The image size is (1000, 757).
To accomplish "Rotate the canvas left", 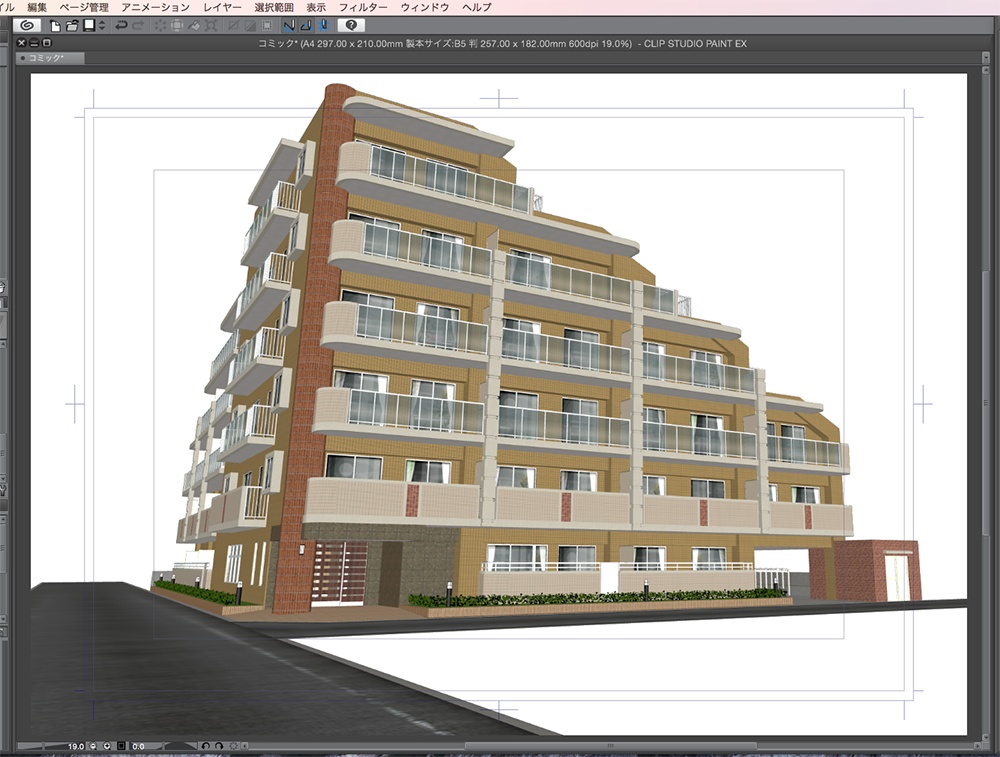I will (205, 746).
